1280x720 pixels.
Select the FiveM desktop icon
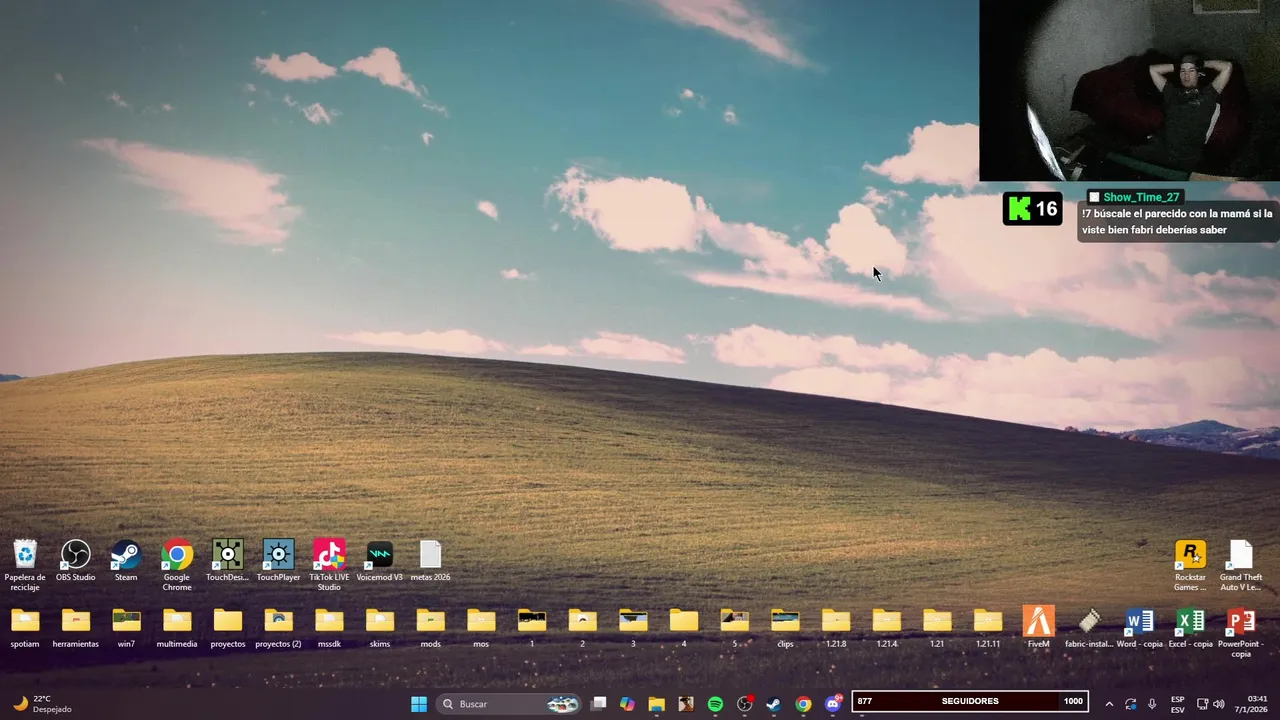pyautogui.click(x=1038, y=629)
